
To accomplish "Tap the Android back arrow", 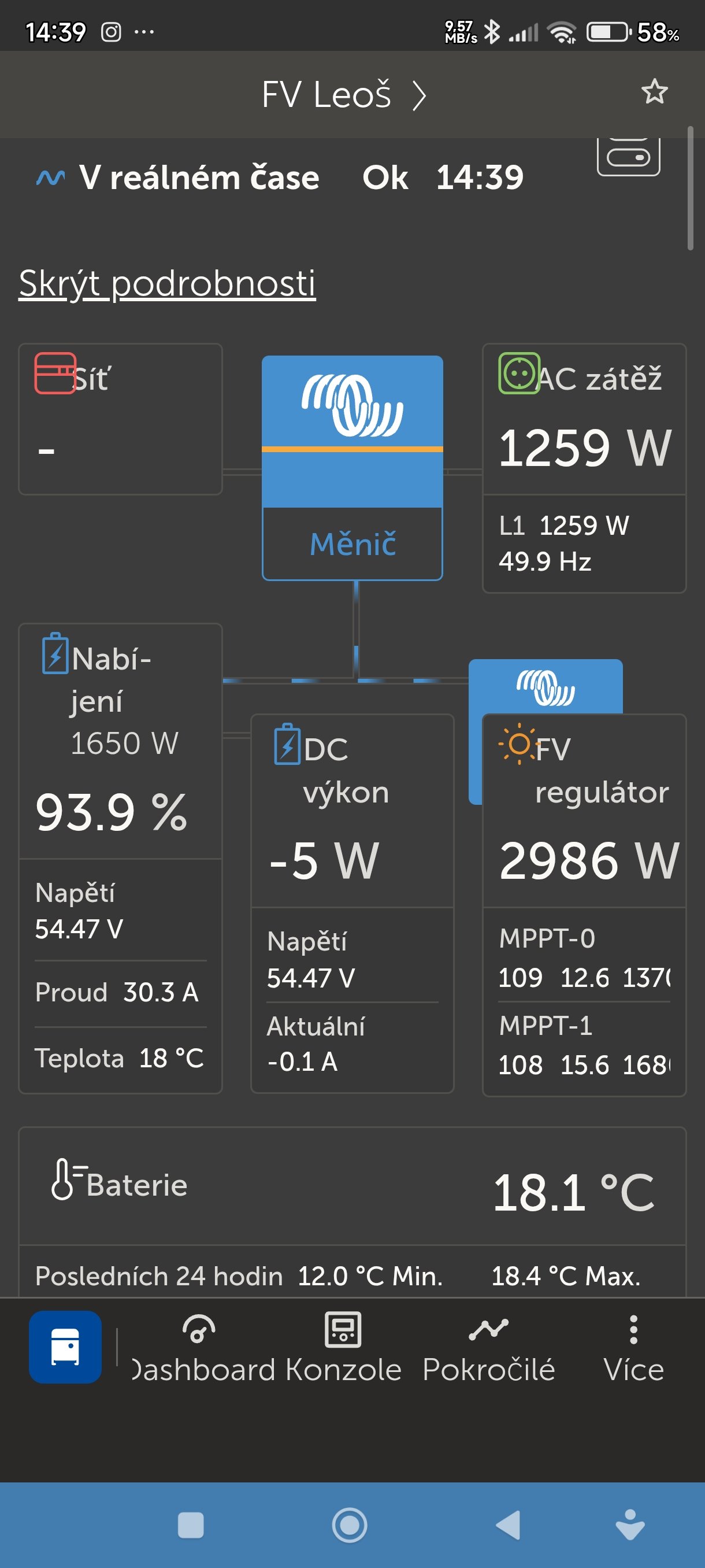I will tap(508, 1525).
